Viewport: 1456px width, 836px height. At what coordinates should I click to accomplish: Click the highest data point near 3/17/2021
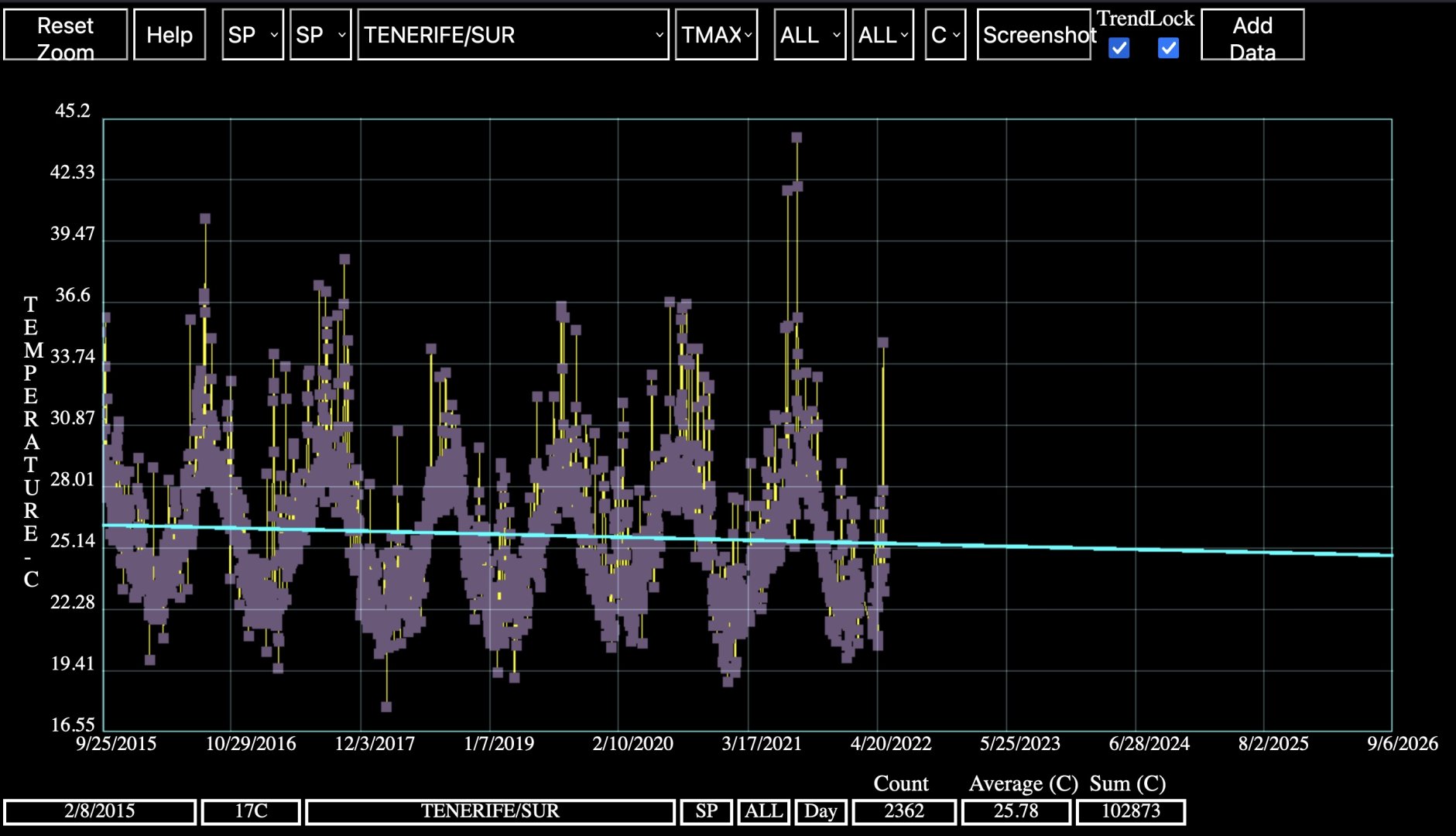[x=797, y=138]
